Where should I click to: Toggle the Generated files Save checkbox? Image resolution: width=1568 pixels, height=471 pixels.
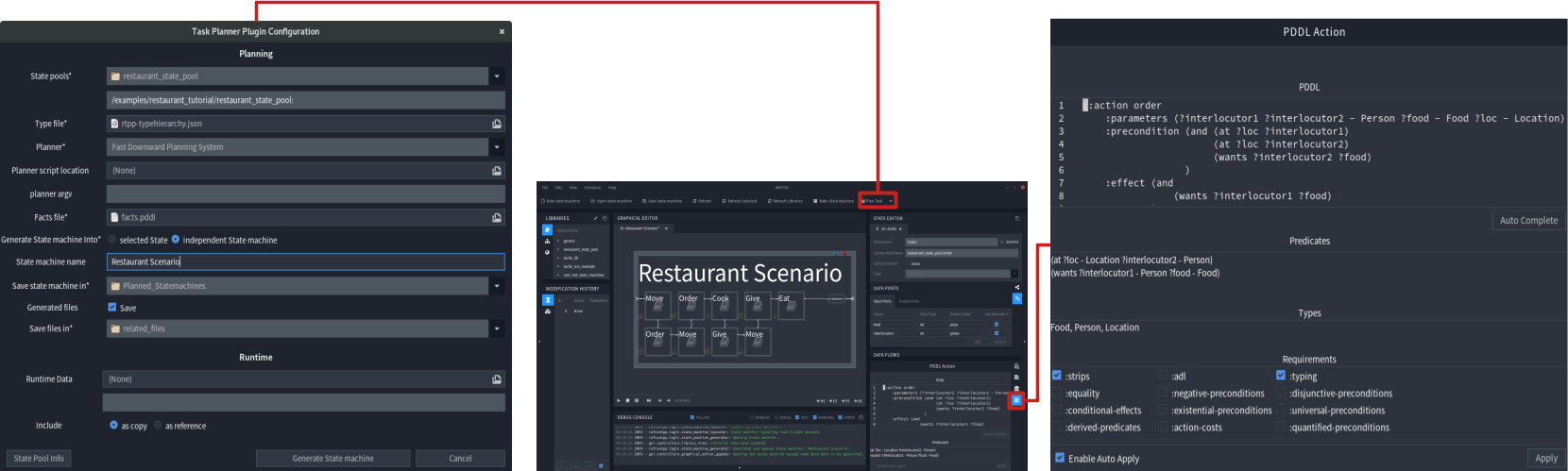(112, 308)
